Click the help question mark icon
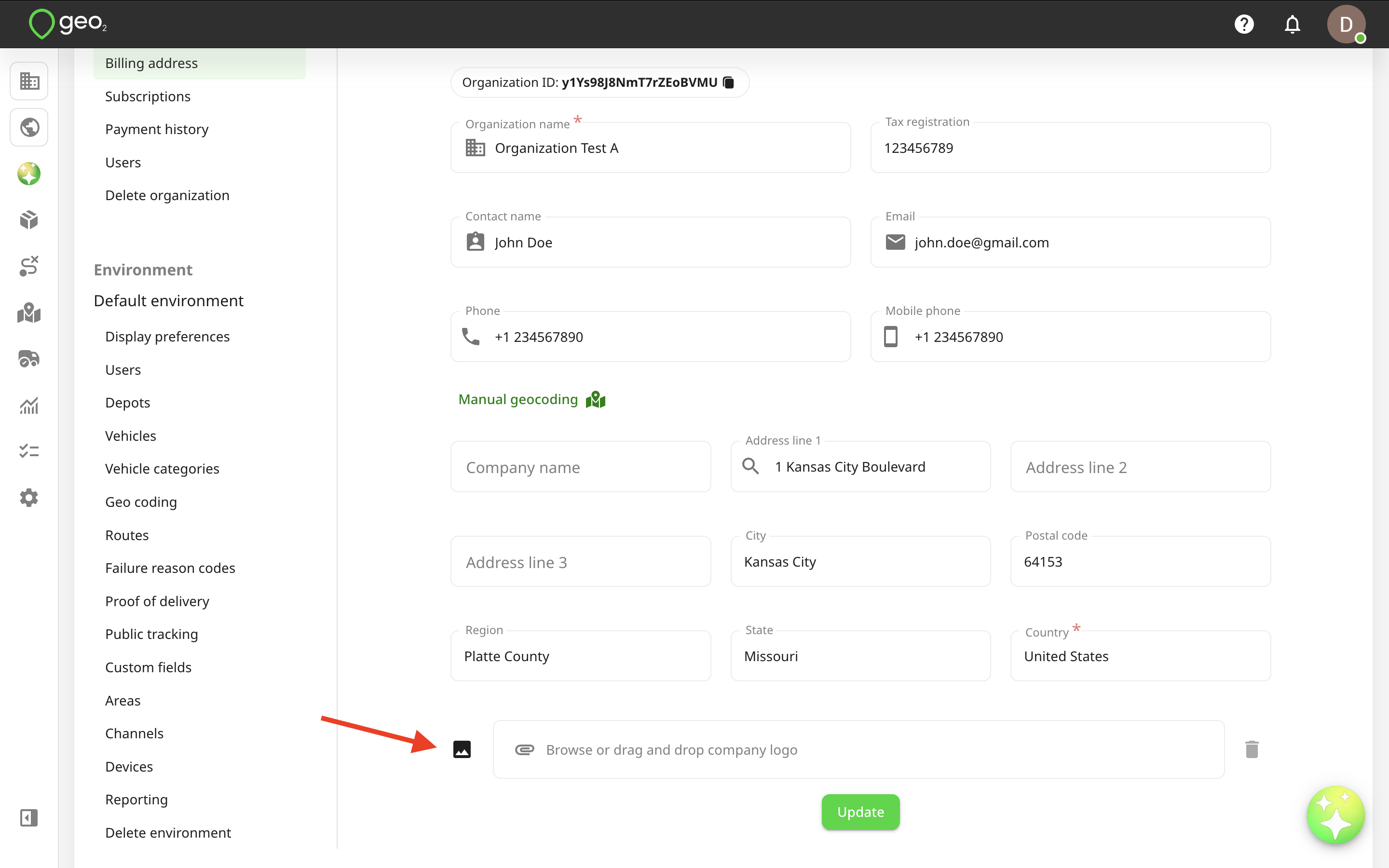1389x868 pixels. [1244, 24]
